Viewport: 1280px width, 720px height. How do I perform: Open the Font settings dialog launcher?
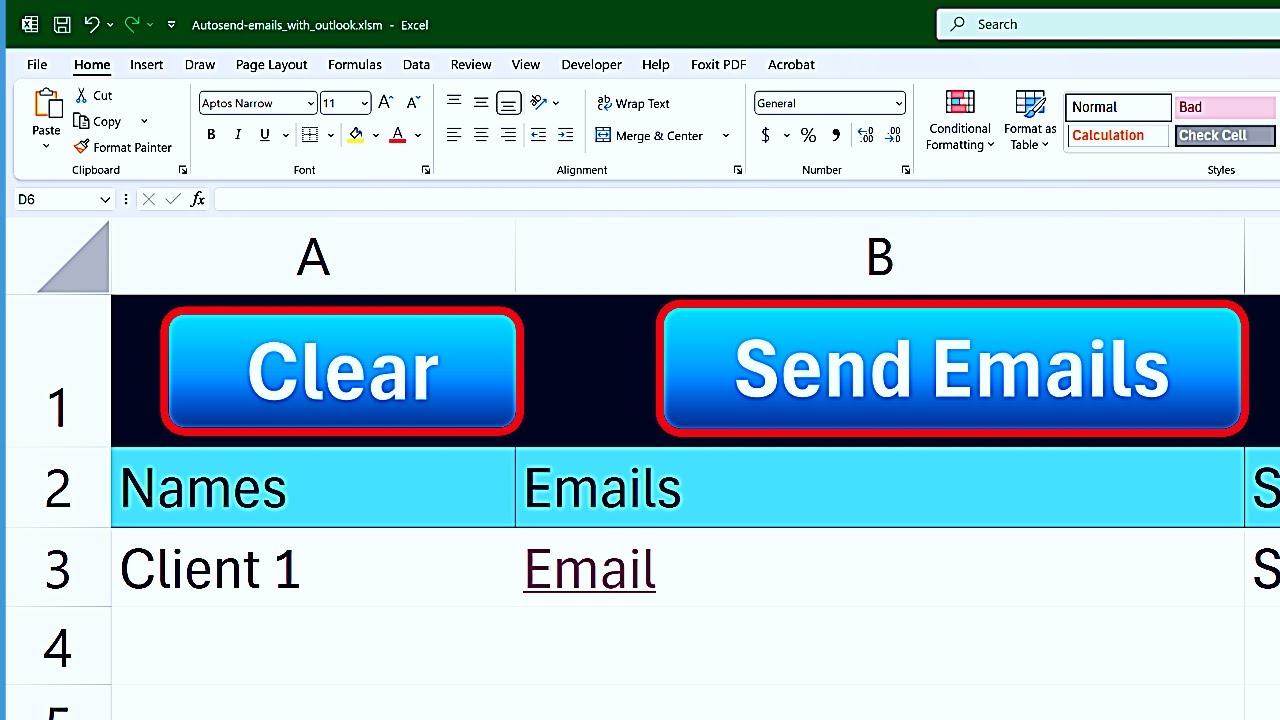426,170
